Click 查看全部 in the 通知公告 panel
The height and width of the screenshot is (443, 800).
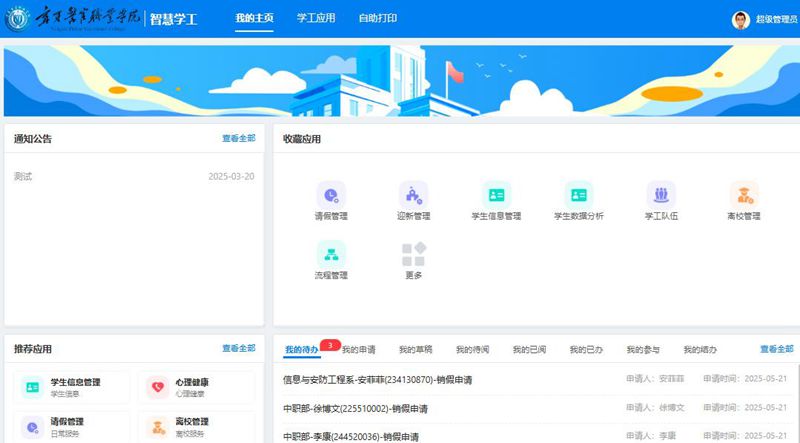[238, 139]
